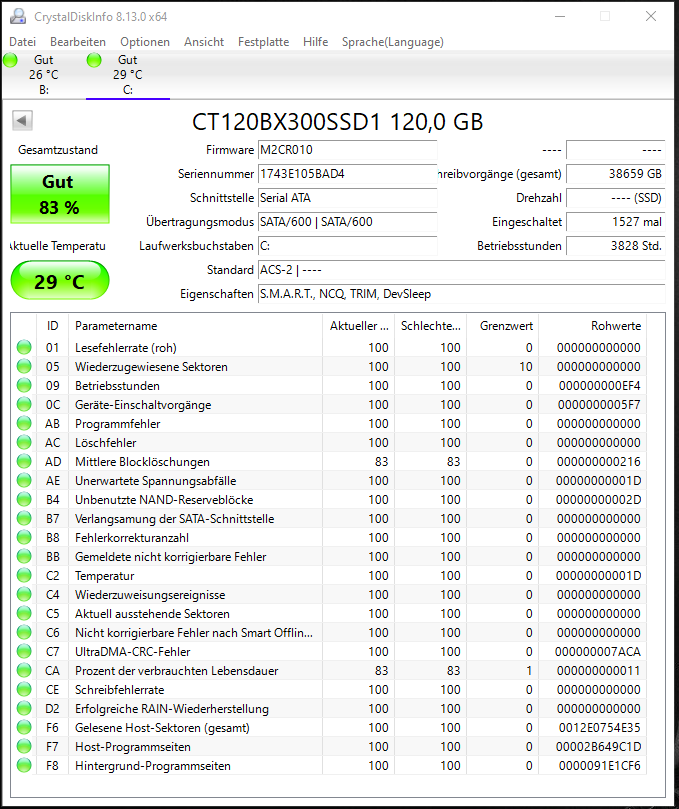The height and width of the screenshot is (809, 679).
Task: Click the total writes value 38659 GB
Action: coord(616,174)
